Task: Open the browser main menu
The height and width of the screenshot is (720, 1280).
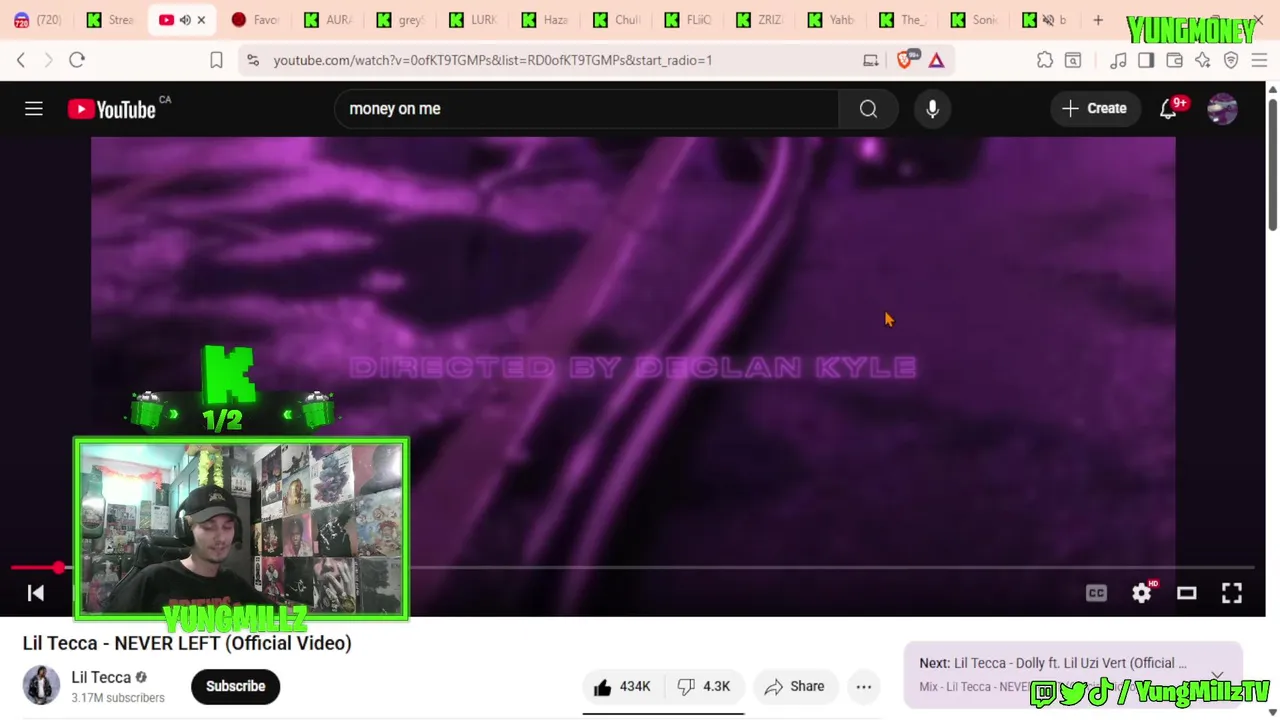Action: 1259,60
